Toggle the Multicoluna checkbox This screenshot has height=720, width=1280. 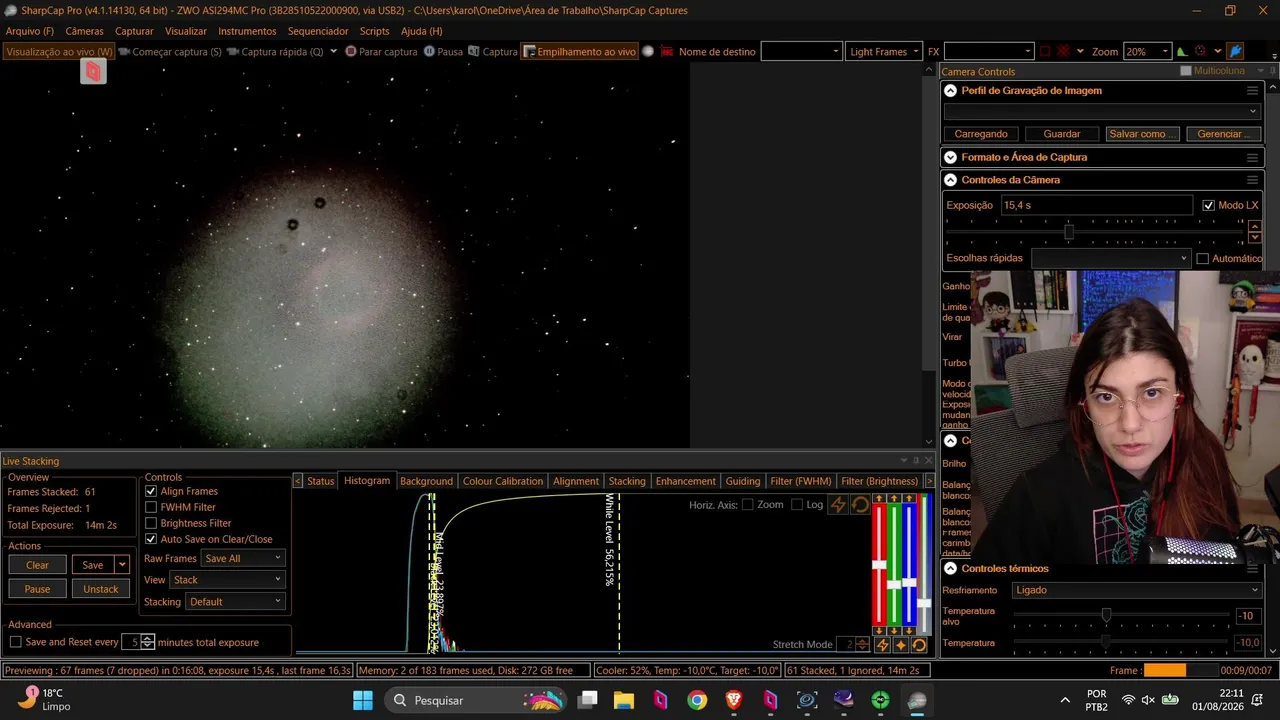[x=1186, y=71]
